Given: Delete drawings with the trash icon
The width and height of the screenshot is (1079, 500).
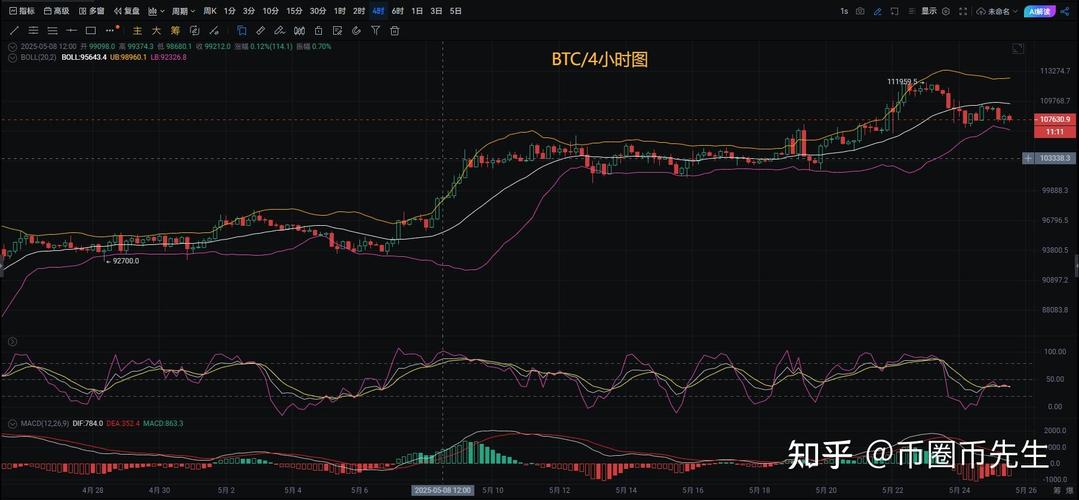Looking at the screenshot, I should click(x=394, y=31).
